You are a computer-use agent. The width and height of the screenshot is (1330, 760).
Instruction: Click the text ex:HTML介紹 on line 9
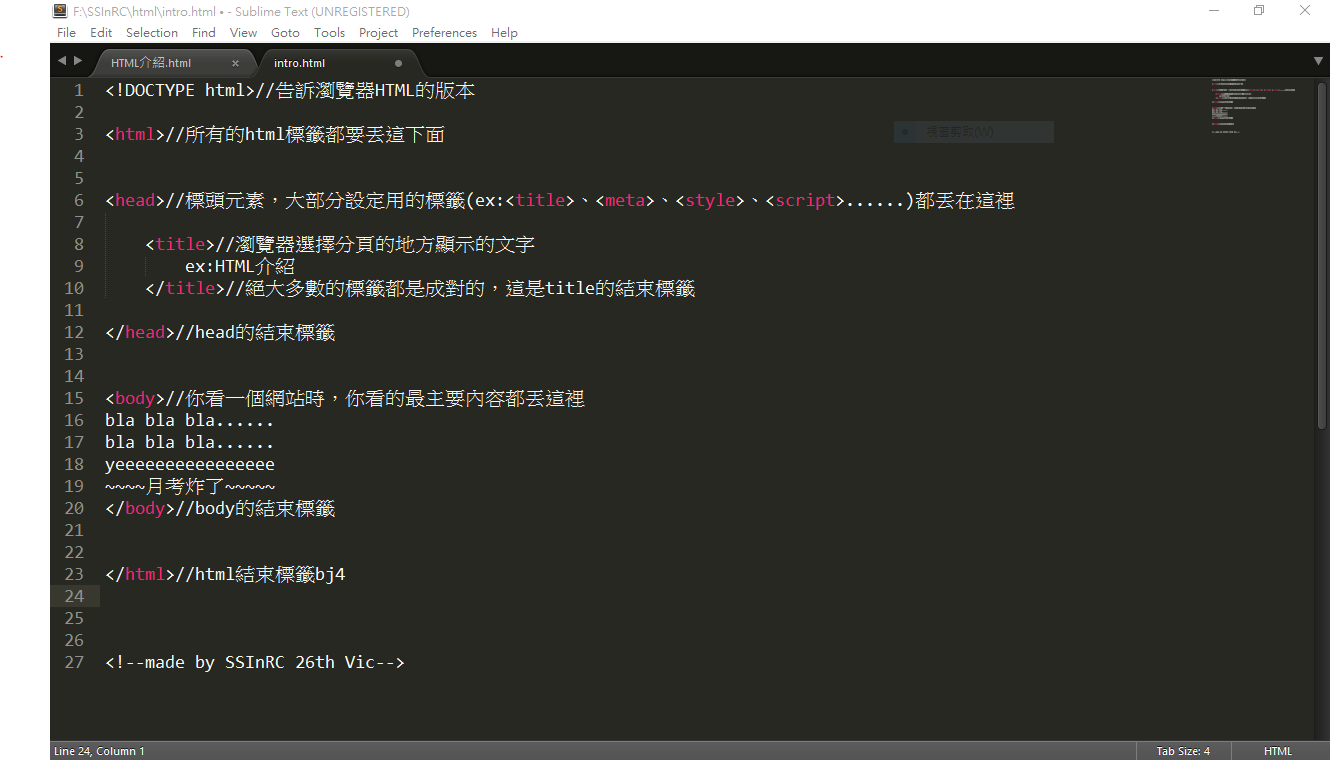[x=240, y=266]
